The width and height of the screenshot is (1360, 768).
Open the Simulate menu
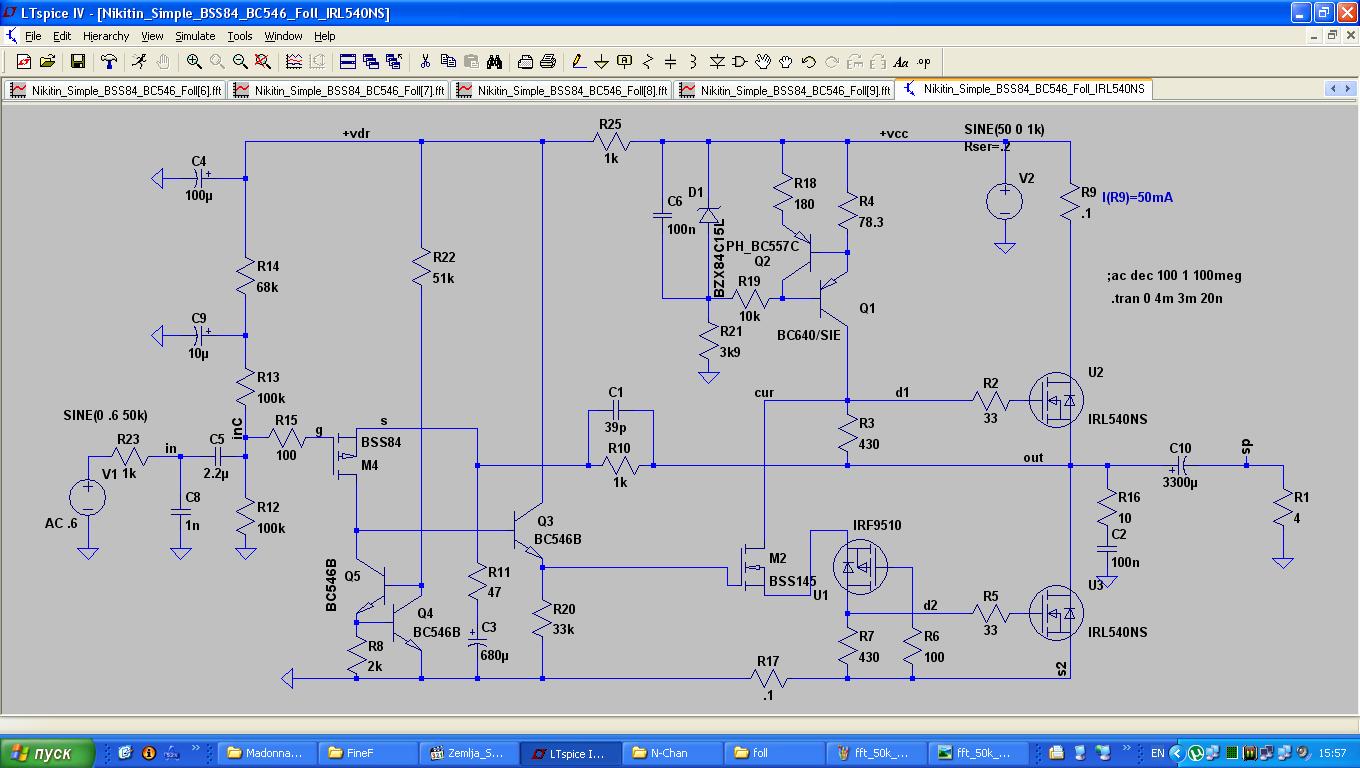coord(195,36)
